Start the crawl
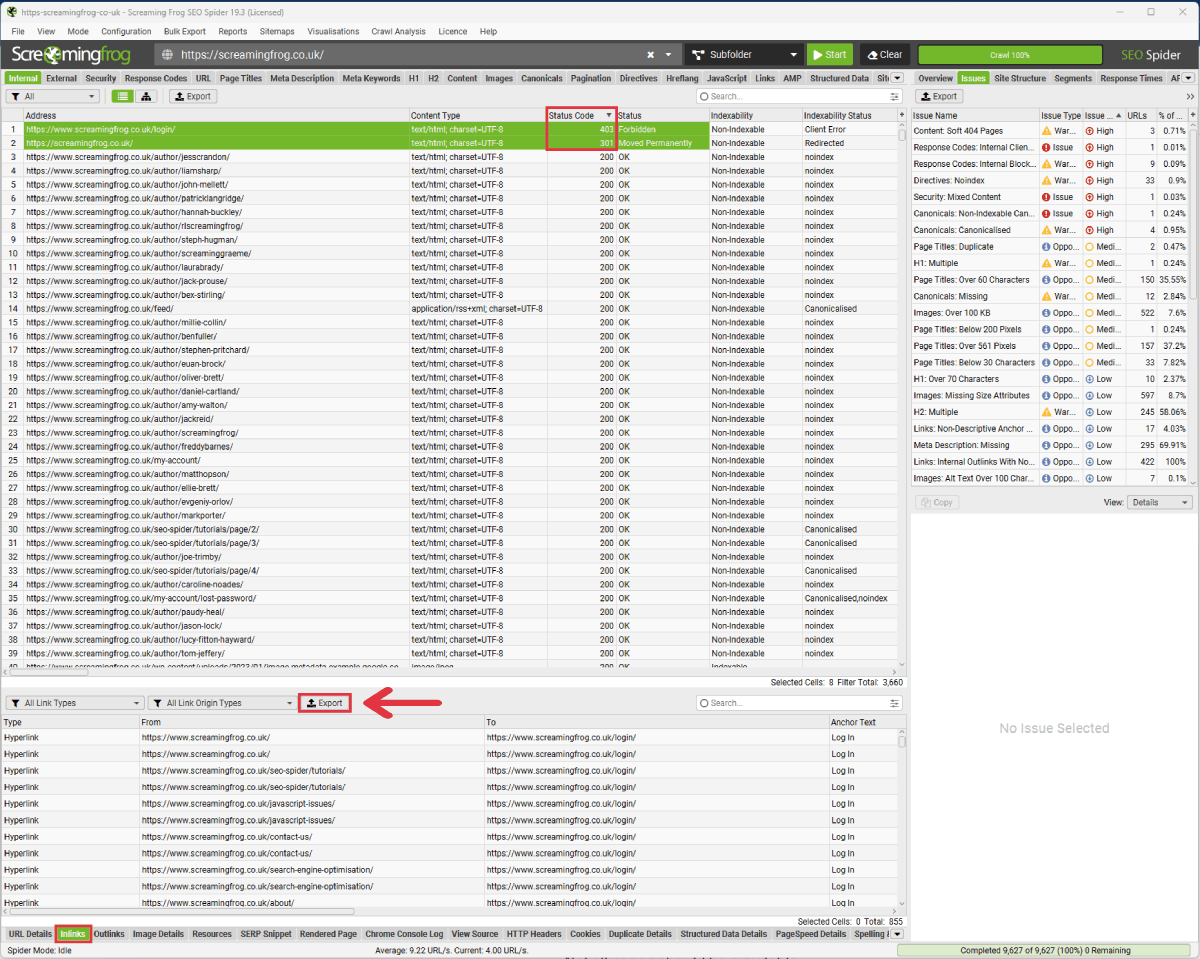The width and height of the screenshot is (1200, 959). (x=830, y=55)
